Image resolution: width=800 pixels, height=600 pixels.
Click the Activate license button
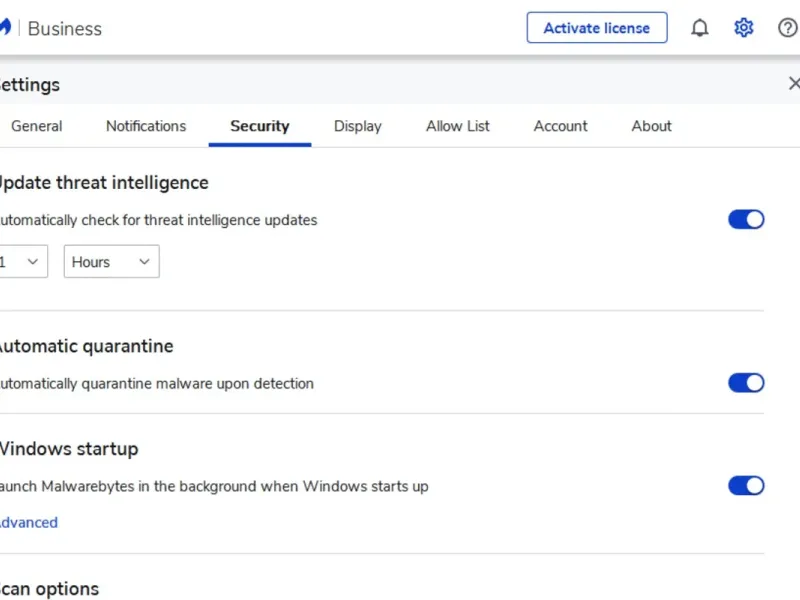(x=597, y=28)
